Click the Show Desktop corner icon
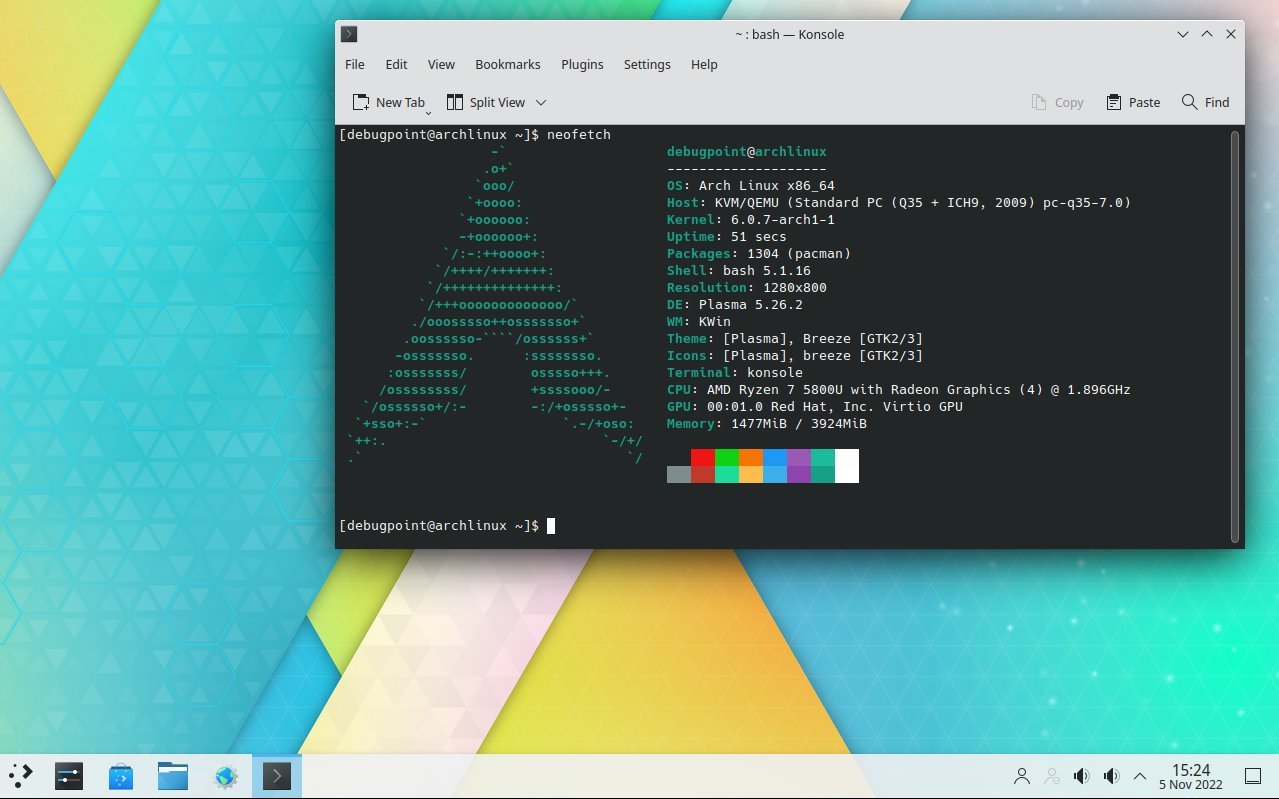This screenshot has height=799, width=1279. [x=1252, y=775]
